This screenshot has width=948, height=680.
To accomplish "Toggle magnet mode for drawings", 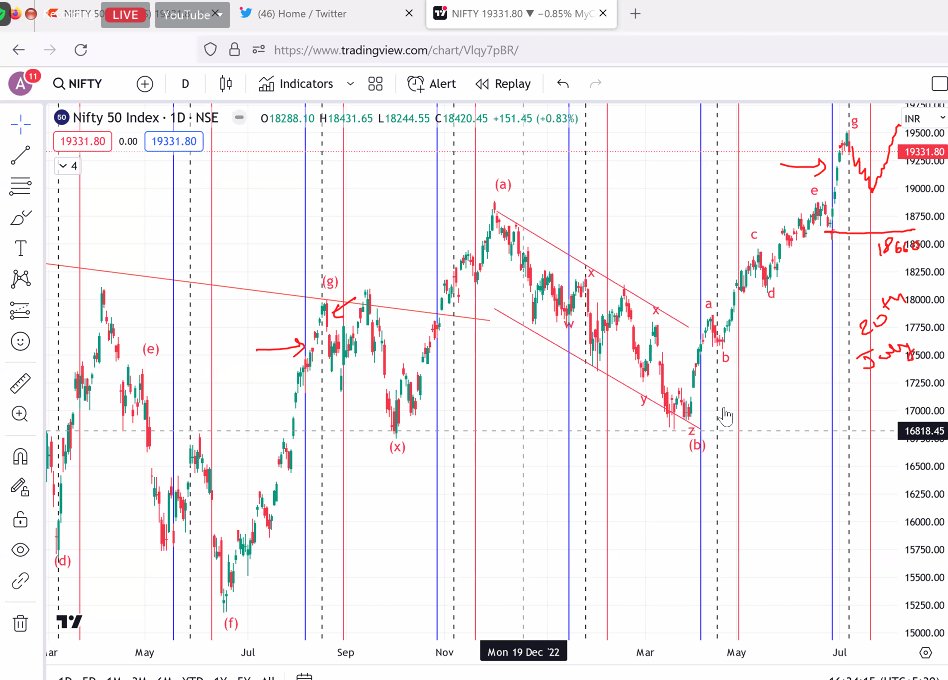I will (x=20, y=456).
